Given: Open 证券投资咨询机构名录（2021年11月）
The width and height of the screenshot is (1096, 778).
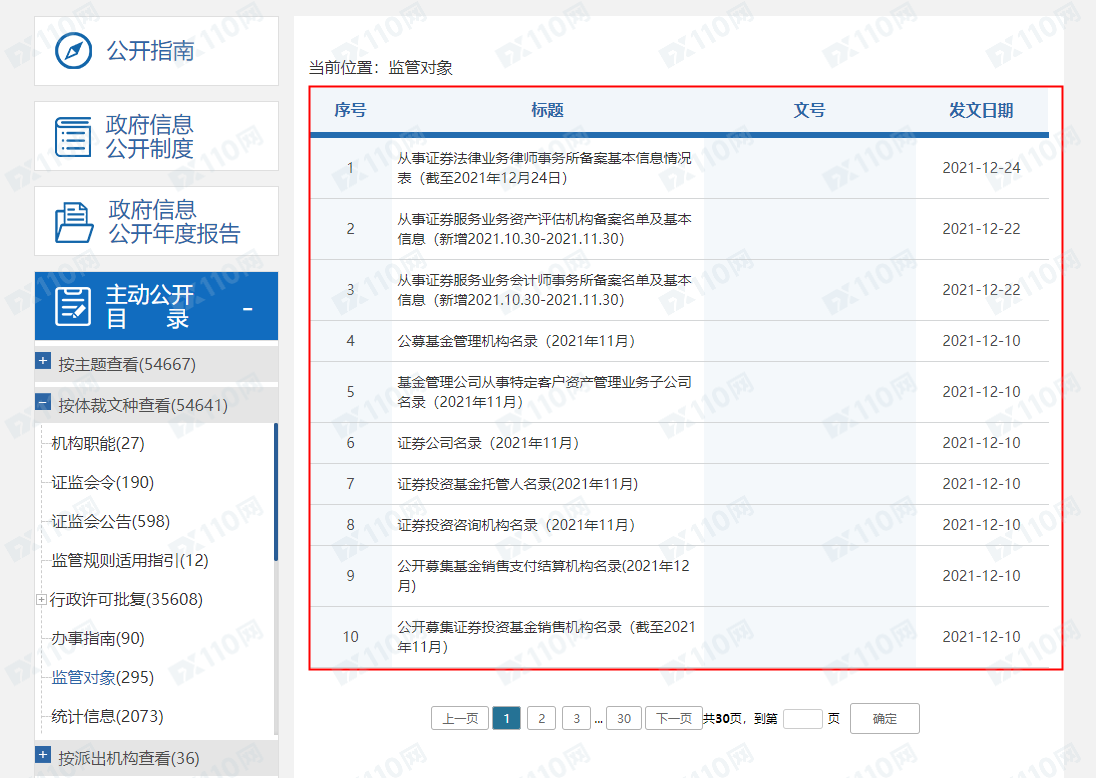Looking at the screenshot, I should [516, 525].
